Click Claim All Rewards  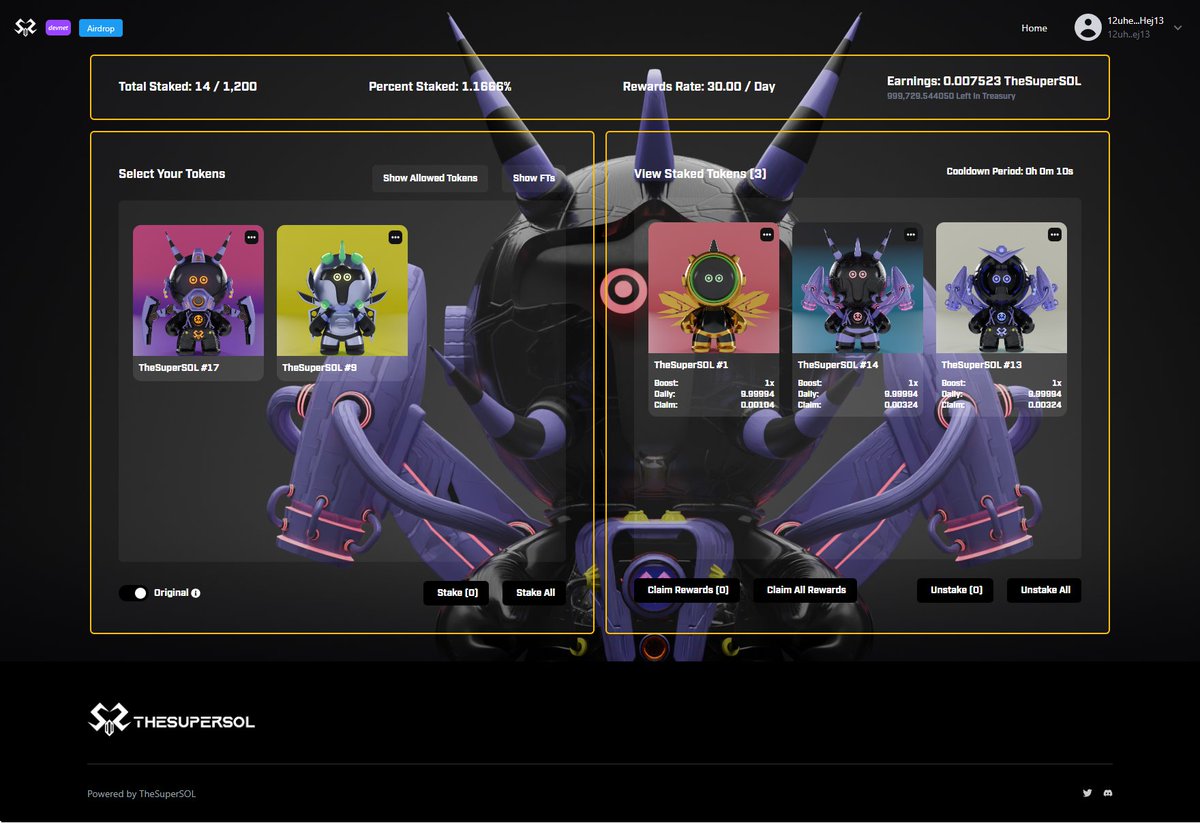tap(806, 590)
